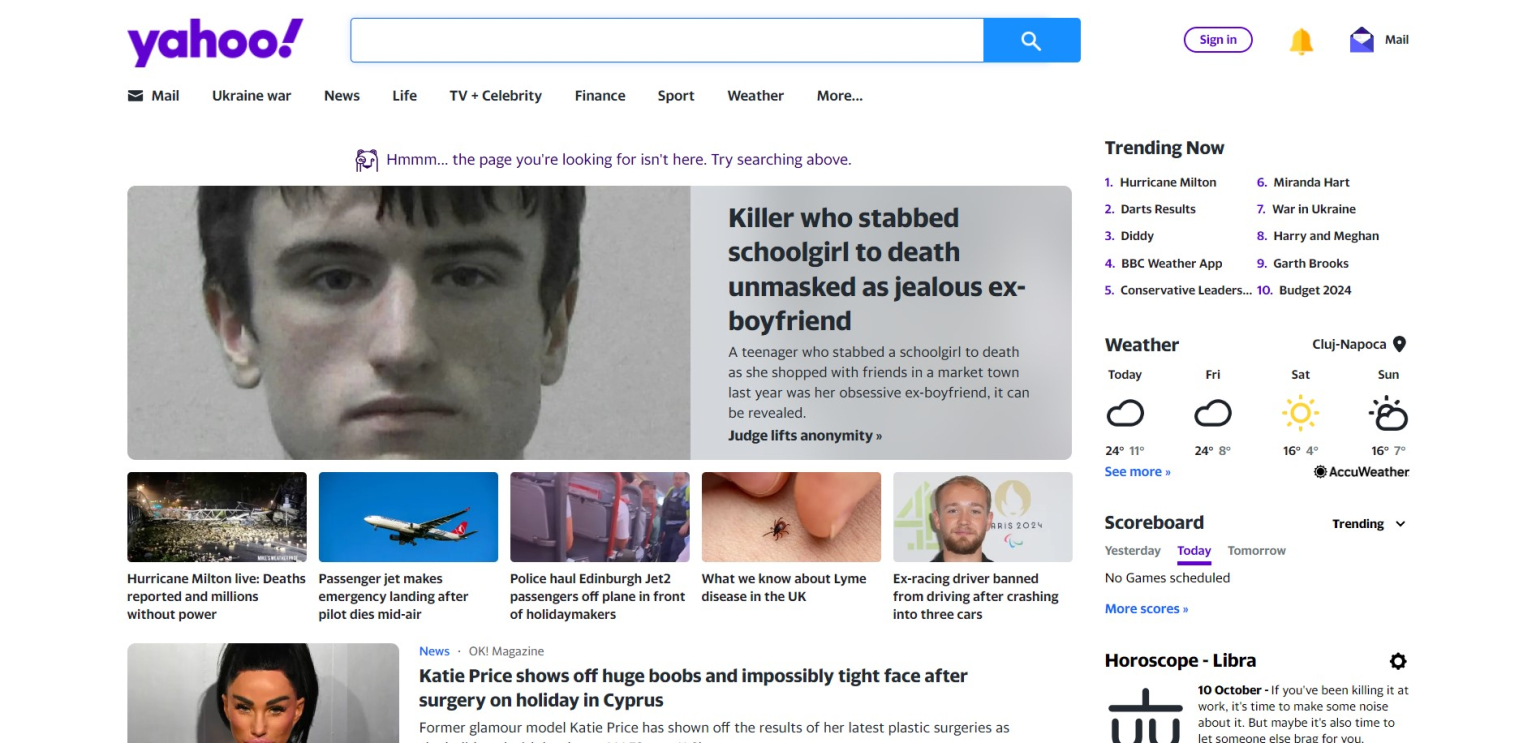Click the Yahoo logo
Screen dimensions: 1536x743
pyautogui.click(x=215, y=43)
